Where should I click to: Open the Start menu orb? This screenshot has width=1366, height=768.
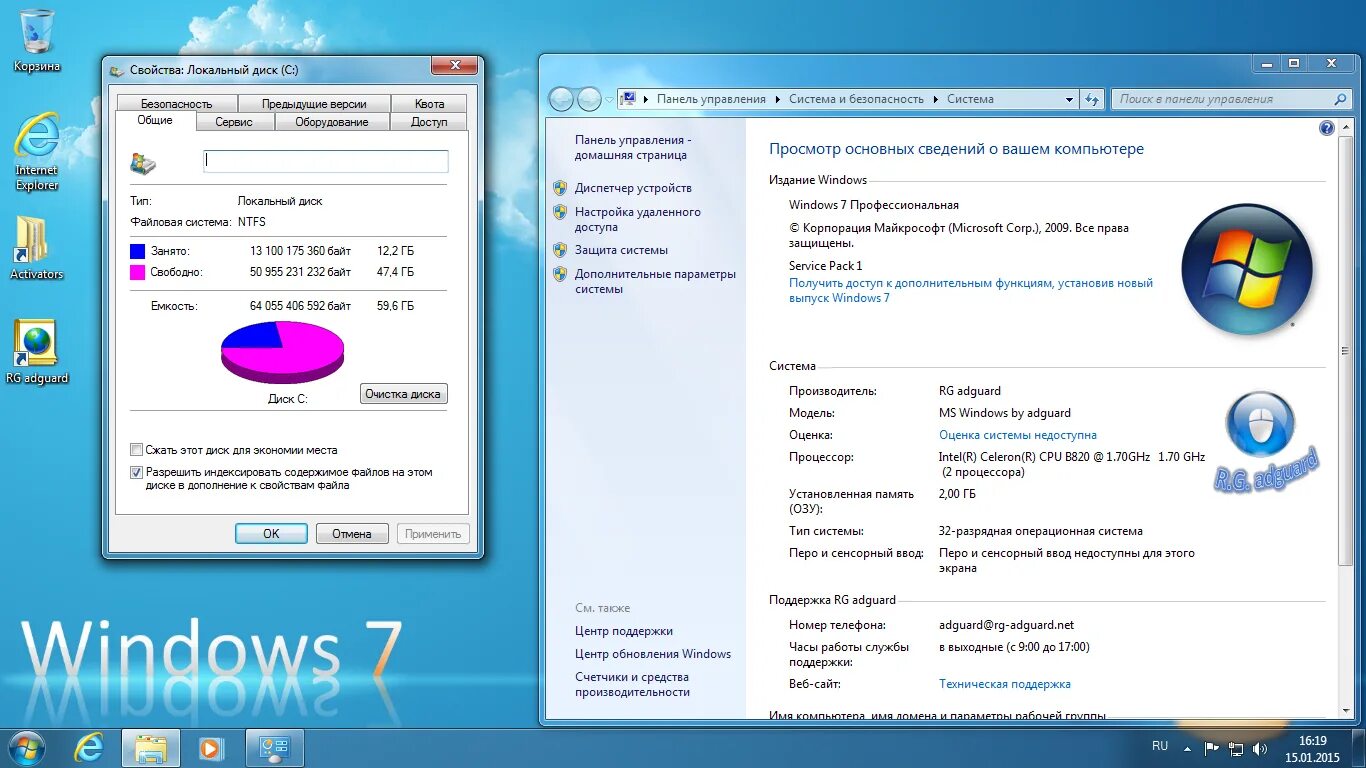coord(26,748)
